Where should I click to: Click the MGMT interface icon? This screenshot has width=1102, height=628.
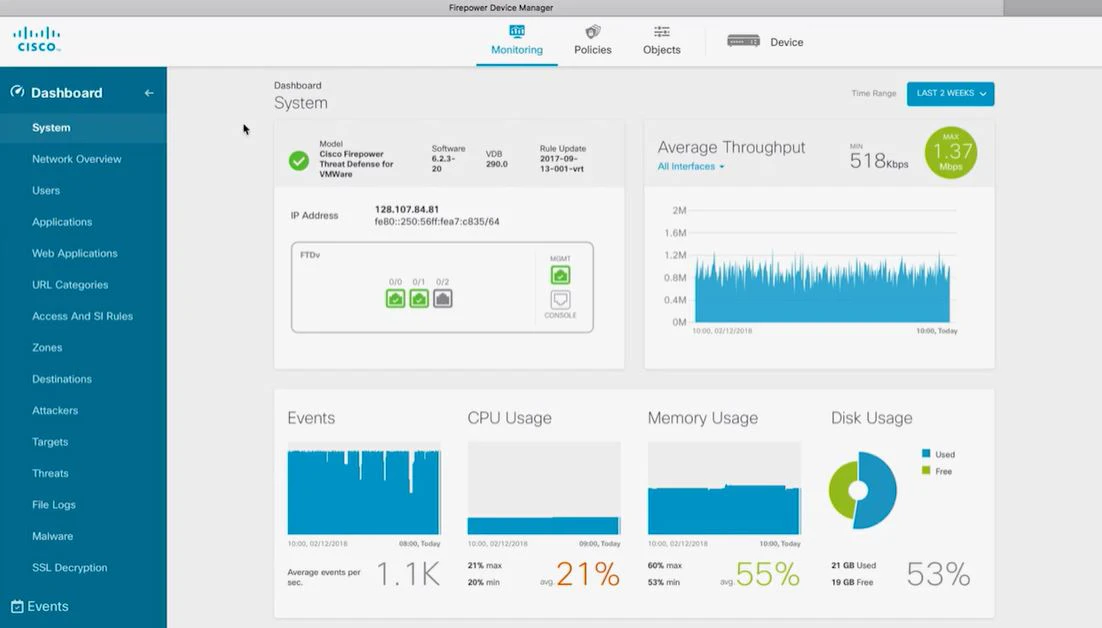pos(561,273)
